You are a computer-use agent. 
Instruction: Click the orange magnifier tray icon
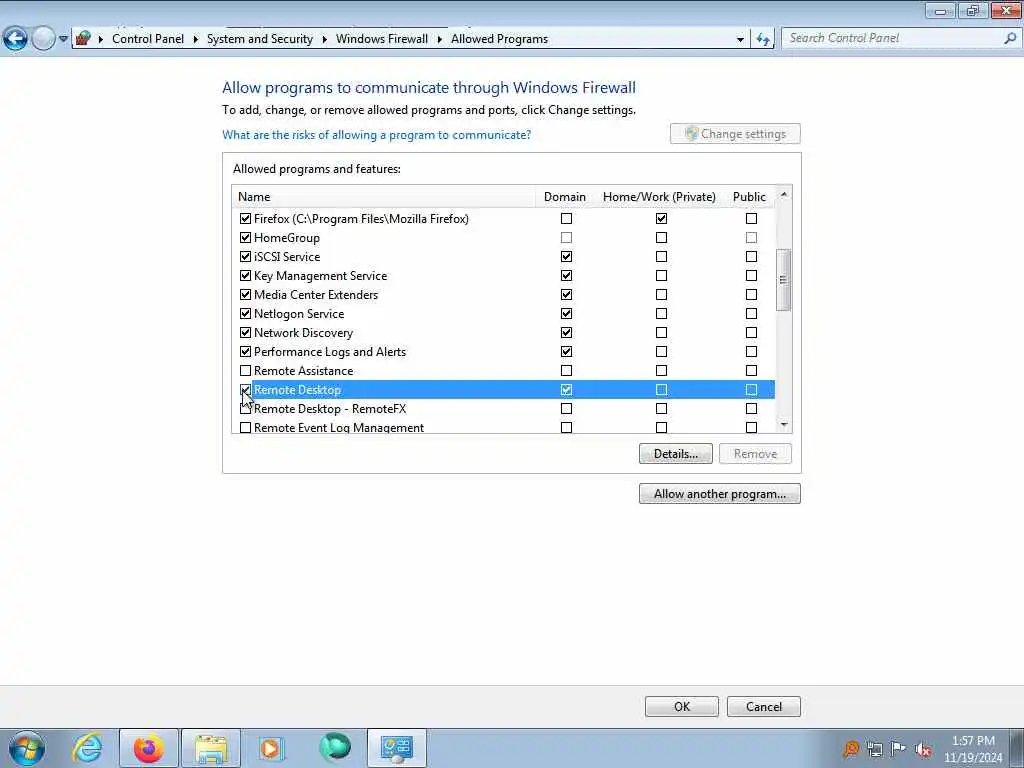point(851,748)
